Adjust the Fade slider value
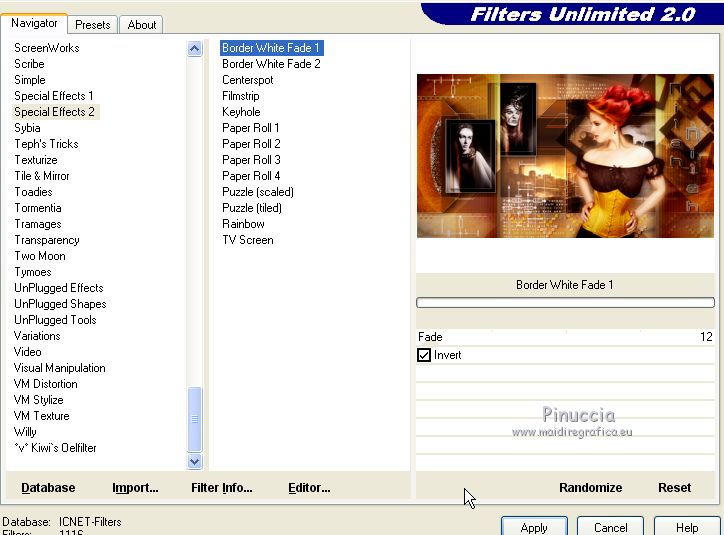 [565, 337]
